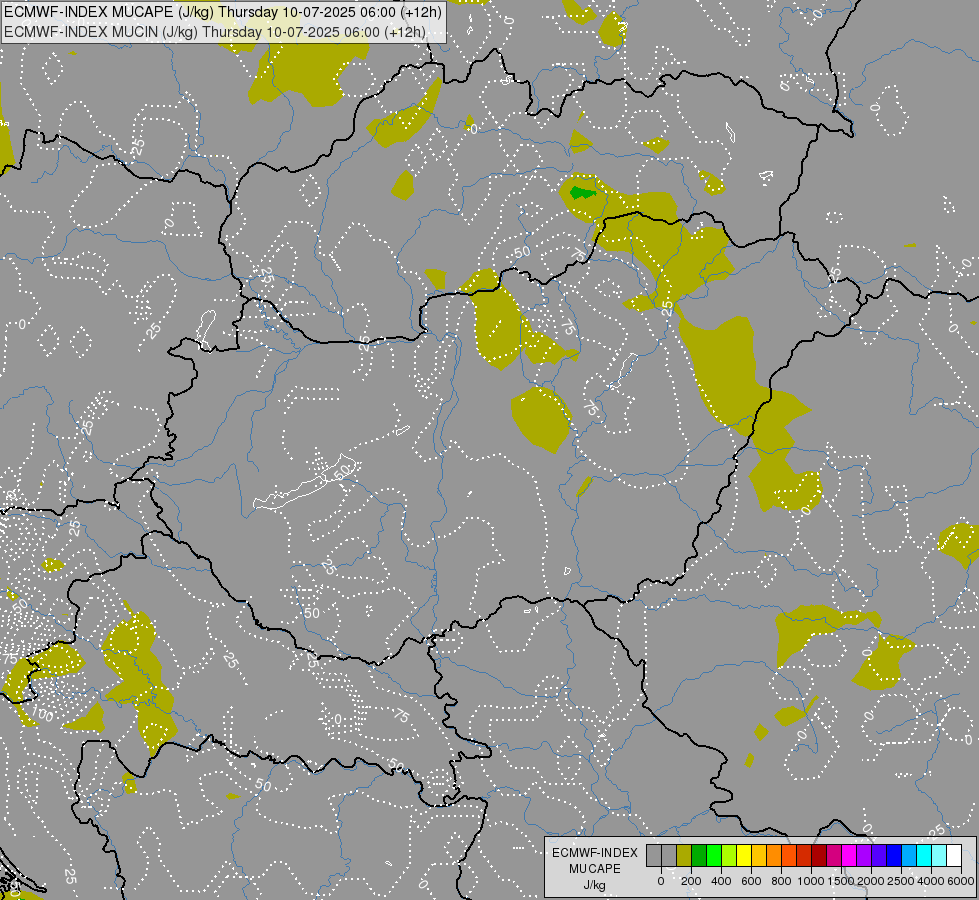Viewport: 979px width, 900px height.
Task: Select the bright green legend swatch before 400
Action: coord(714,856)
